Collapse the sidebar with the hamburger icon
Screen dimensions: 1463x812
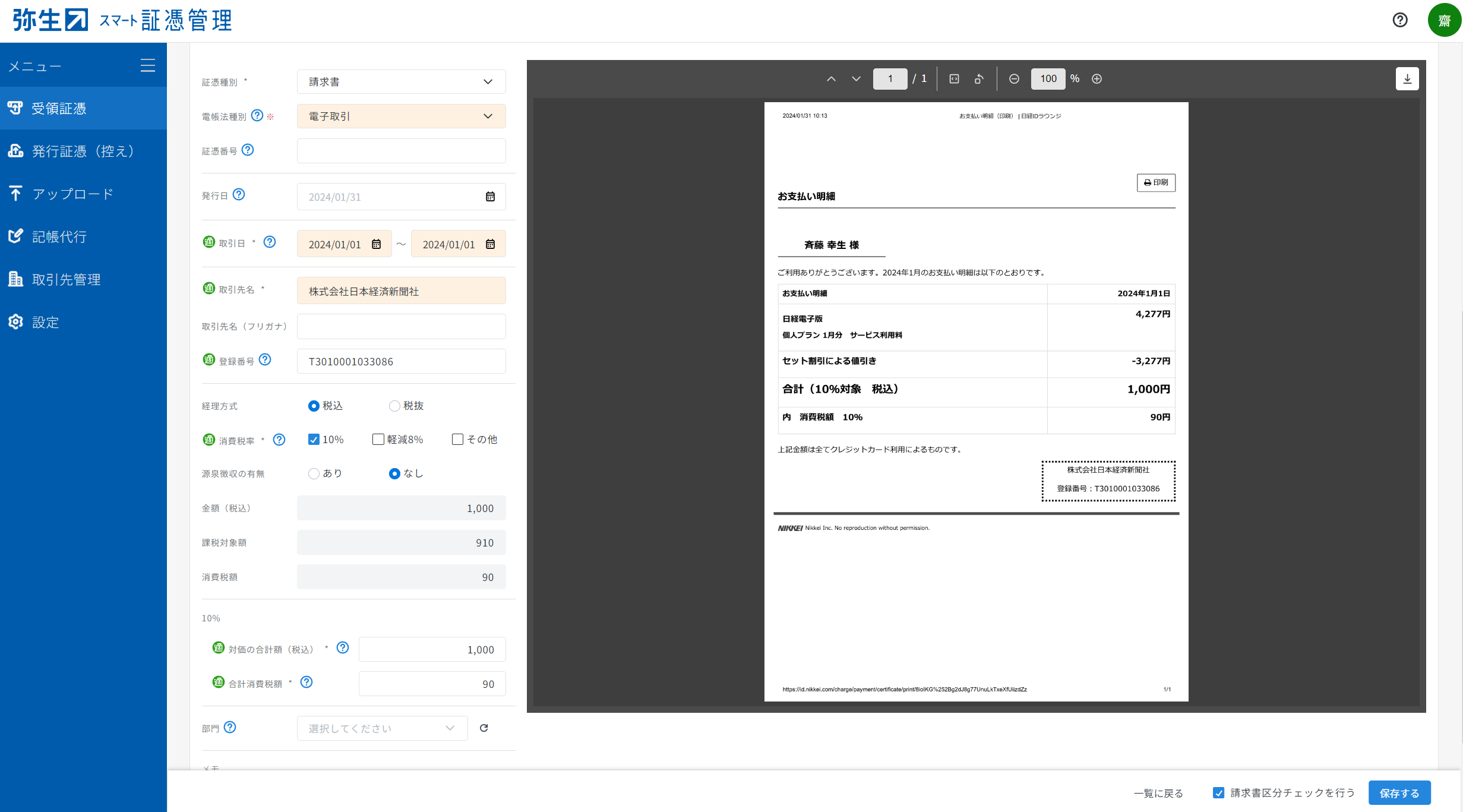click(148, 65)
